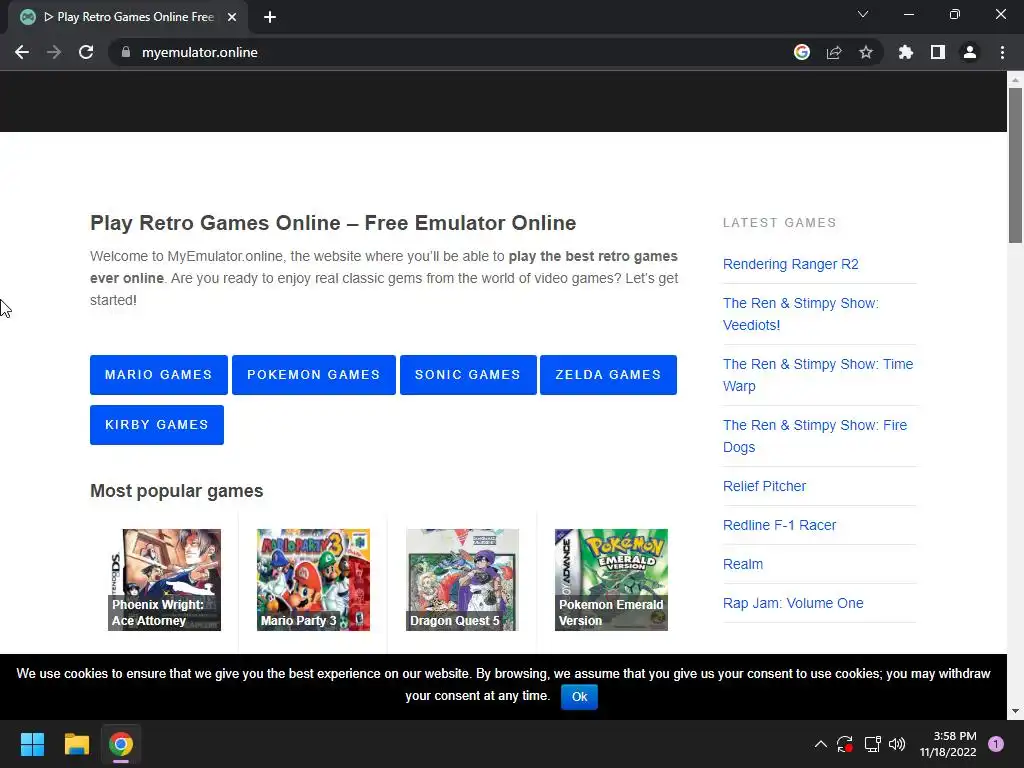The image size is (1024, 768).
Task: Click the forward navigation arrow
Action: (54, 52)
